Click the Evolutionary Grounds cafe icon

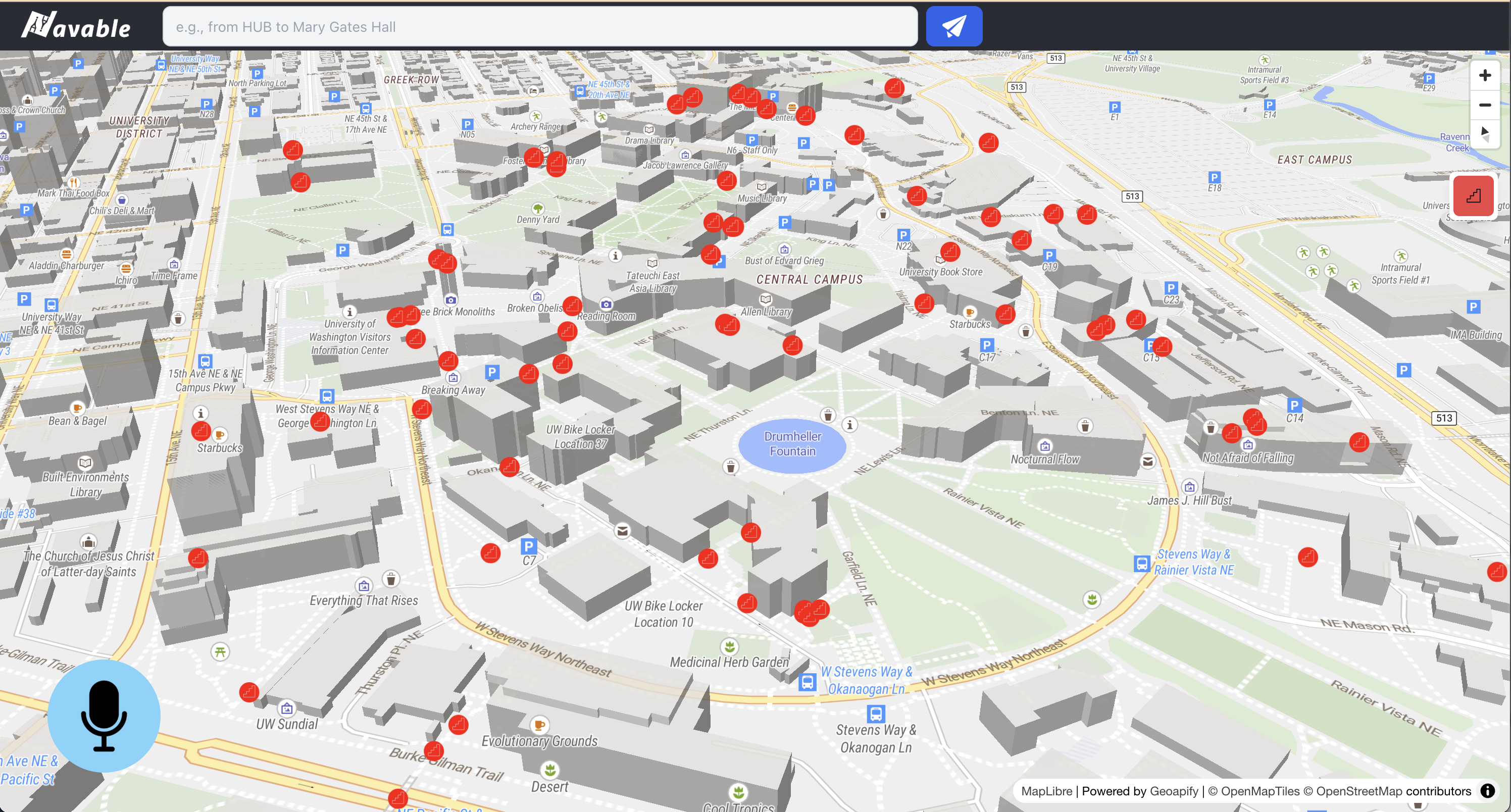click(x=539, y=725)
